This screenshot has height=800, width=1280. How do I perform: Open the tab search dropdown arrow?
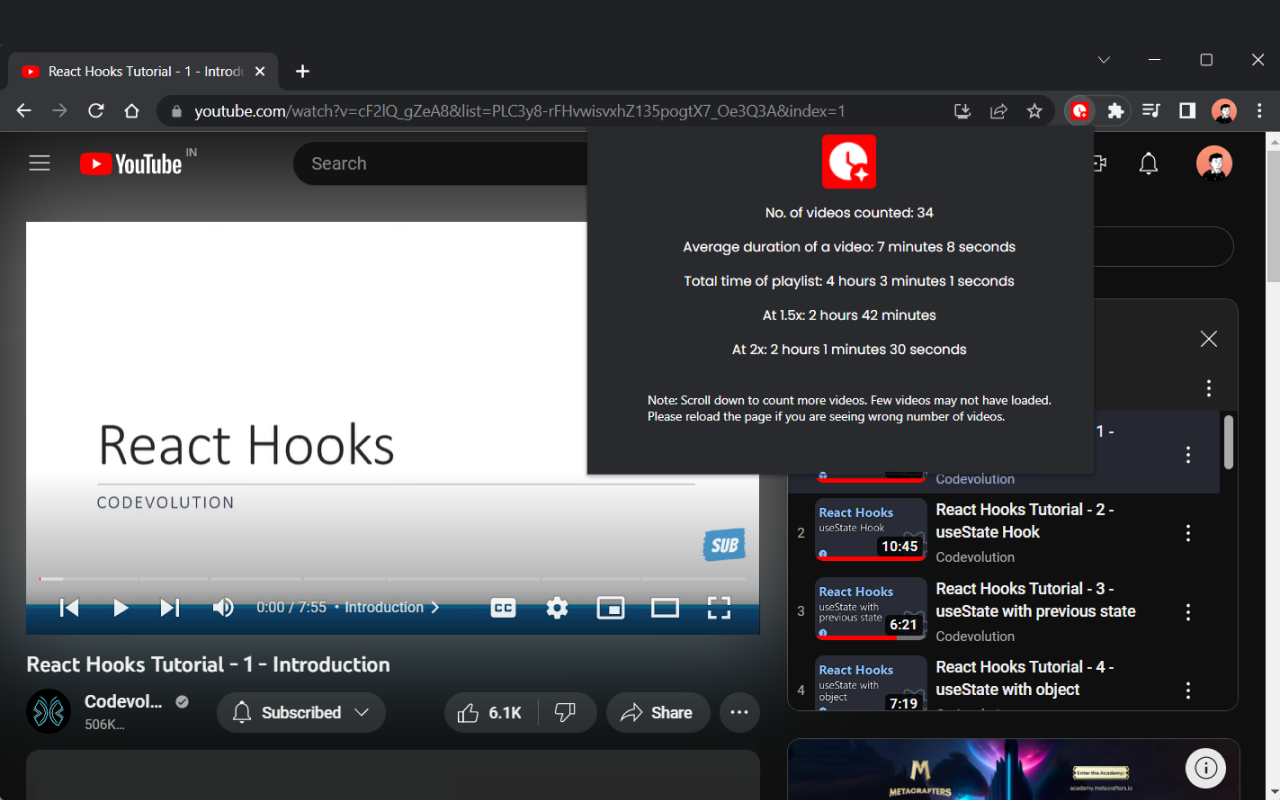(x=1104, y=60)
